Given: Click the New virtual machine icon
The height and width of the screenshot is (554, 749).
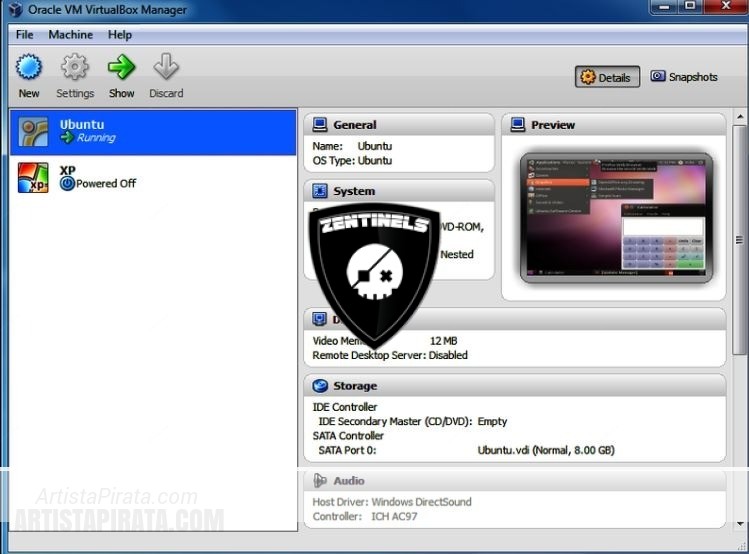Looking at the screenshot, I should tap(29, 67).
